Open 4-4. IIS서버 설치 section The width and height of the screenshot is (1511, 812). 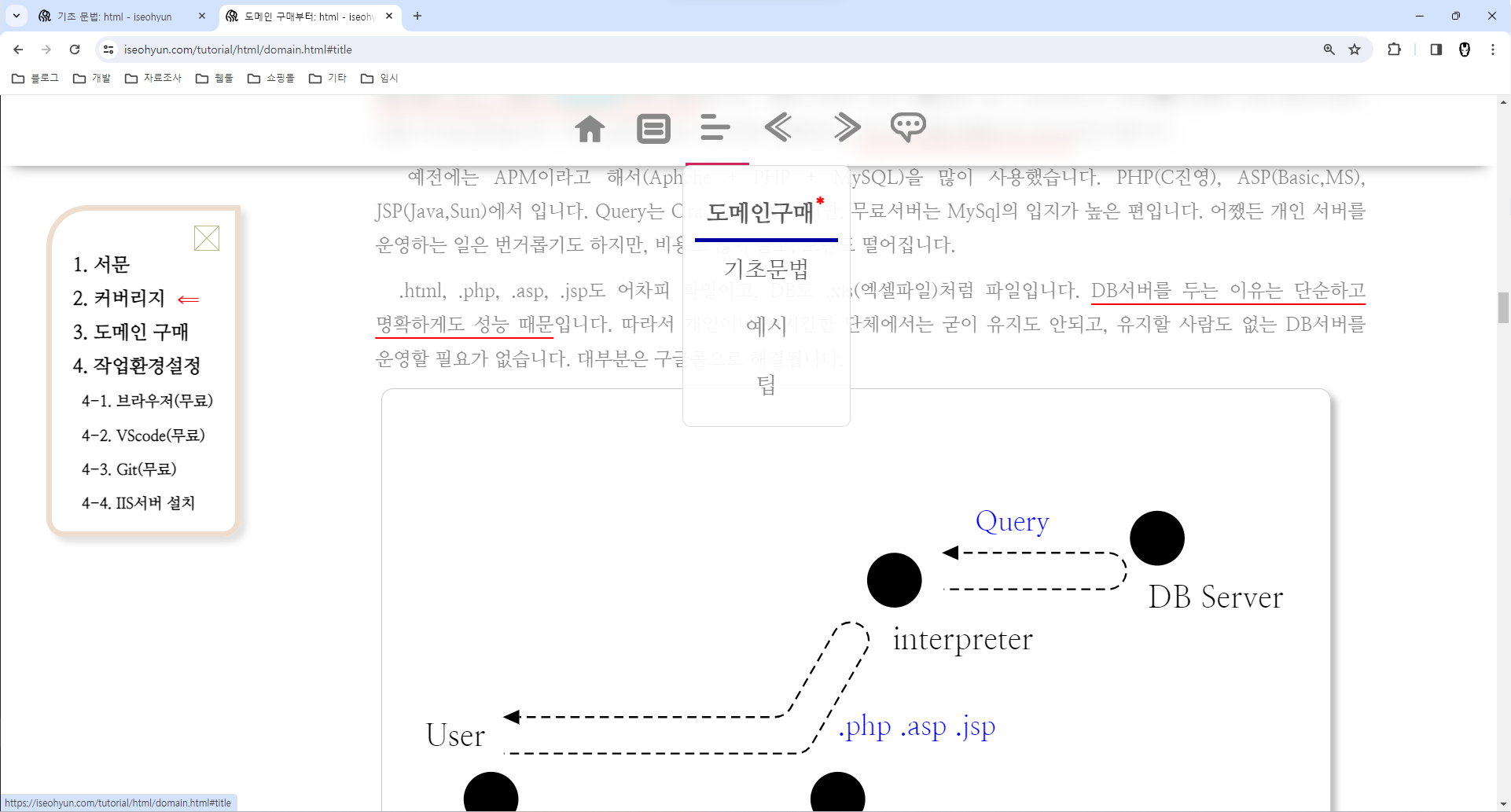coord(138,503)
